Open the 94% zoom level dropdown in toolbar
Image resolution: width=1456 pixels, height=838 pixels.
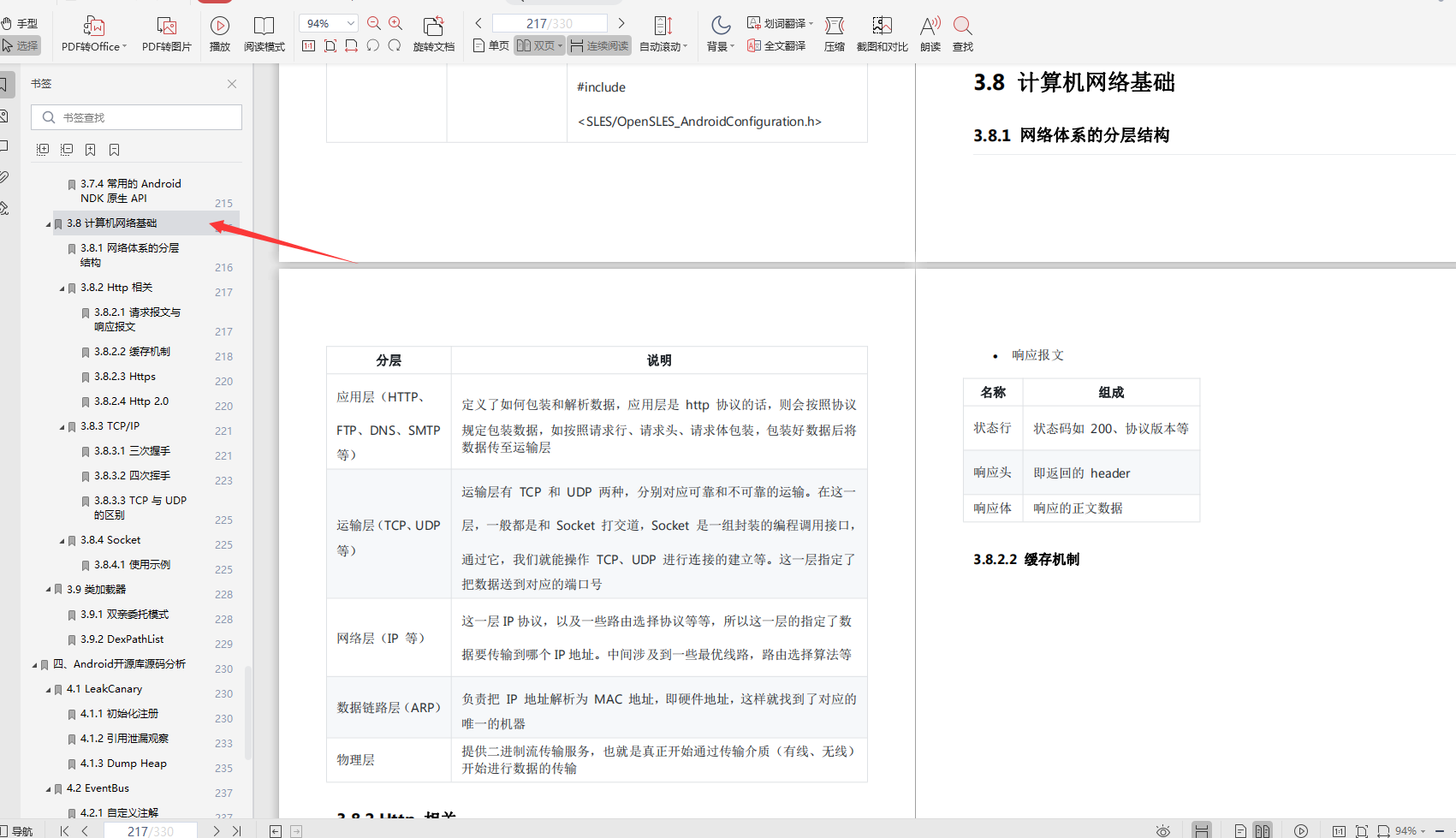(329, 23)
